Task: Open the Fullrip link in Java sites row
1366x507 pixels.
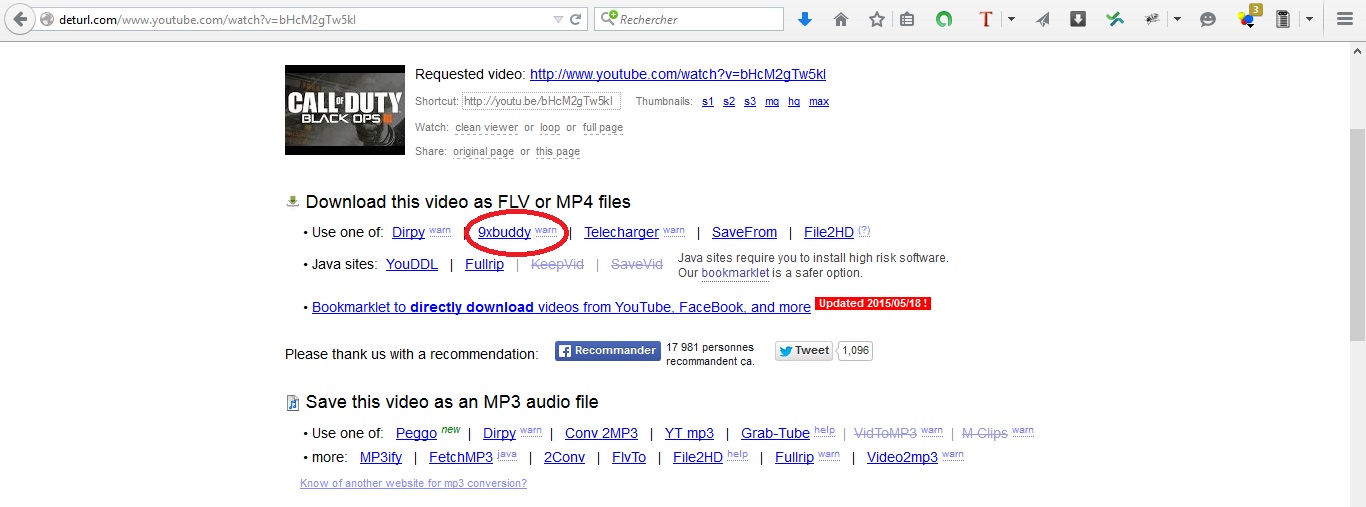Action: 484,264
